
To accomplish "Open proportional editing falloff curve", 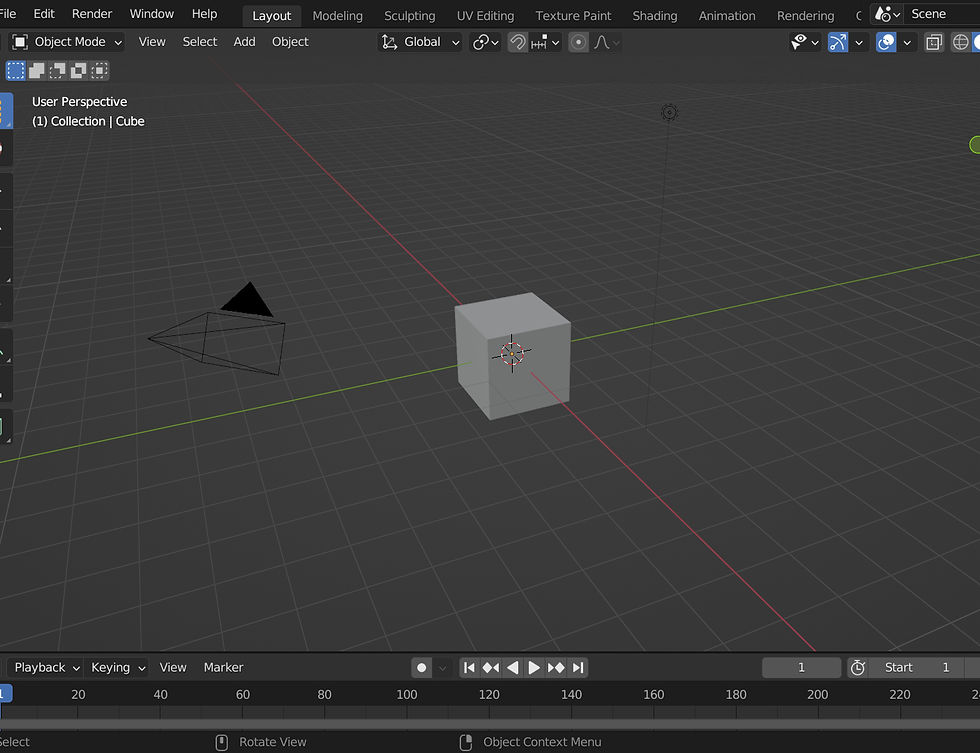I will click(x=601, y=42).
